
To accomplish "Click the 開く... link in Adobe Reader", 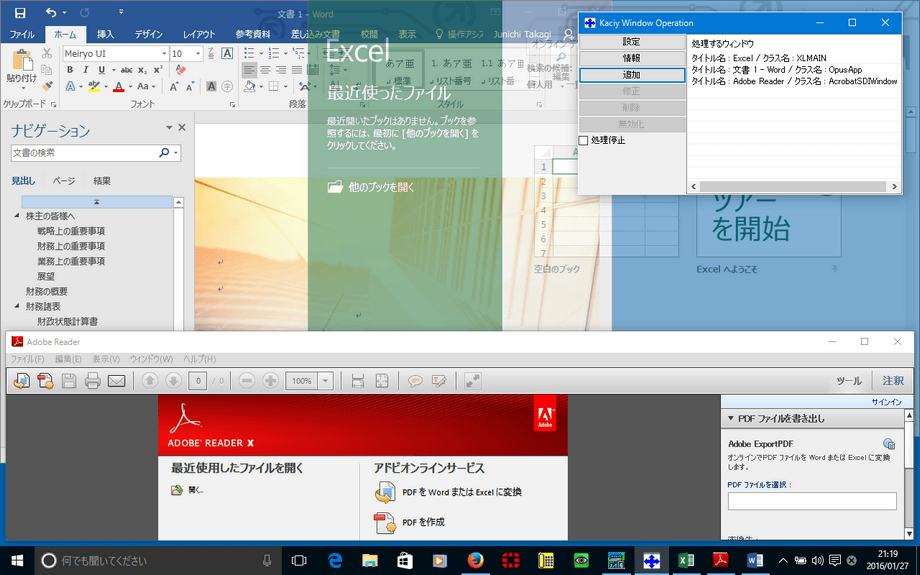I will (196, 490).
